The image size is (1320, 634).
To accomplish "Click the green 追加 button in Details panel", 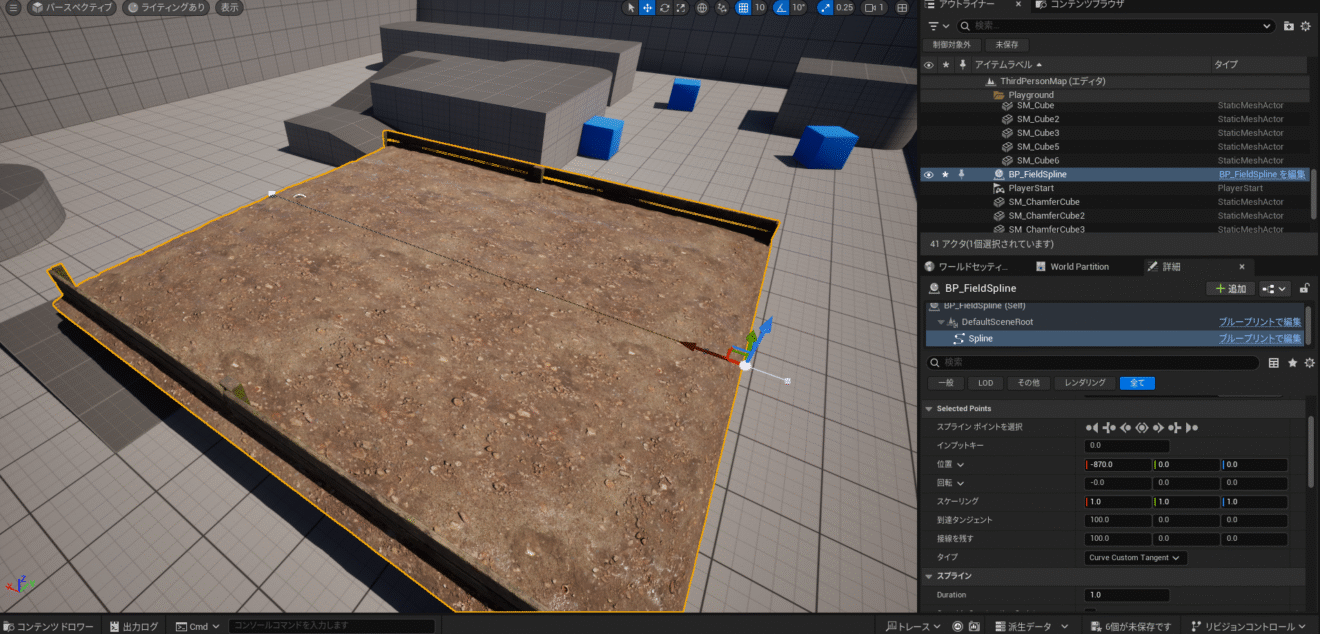I will click(x=1230, y=288).
